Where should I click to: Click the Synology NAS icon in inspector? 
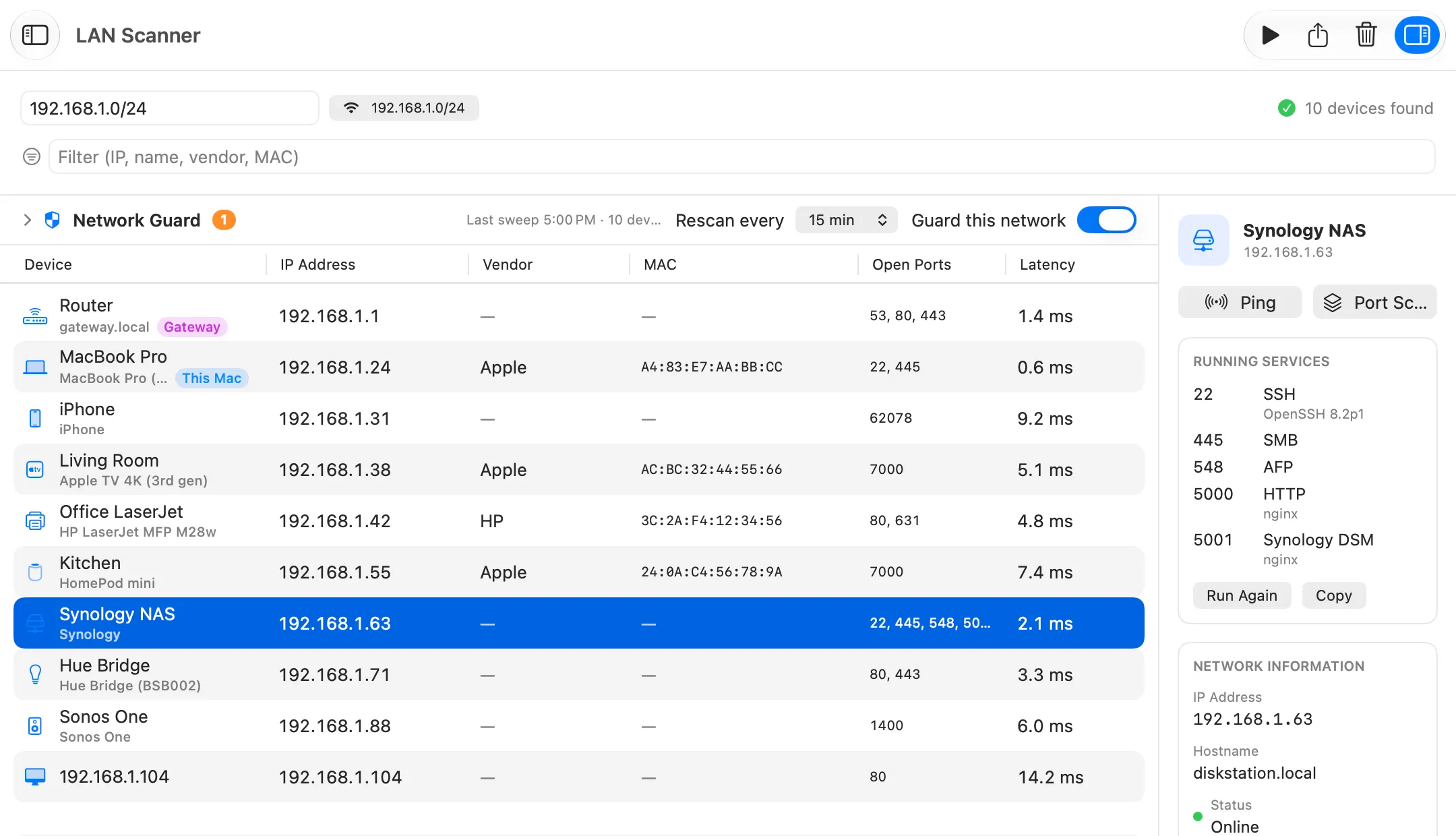pos(1204,240)
